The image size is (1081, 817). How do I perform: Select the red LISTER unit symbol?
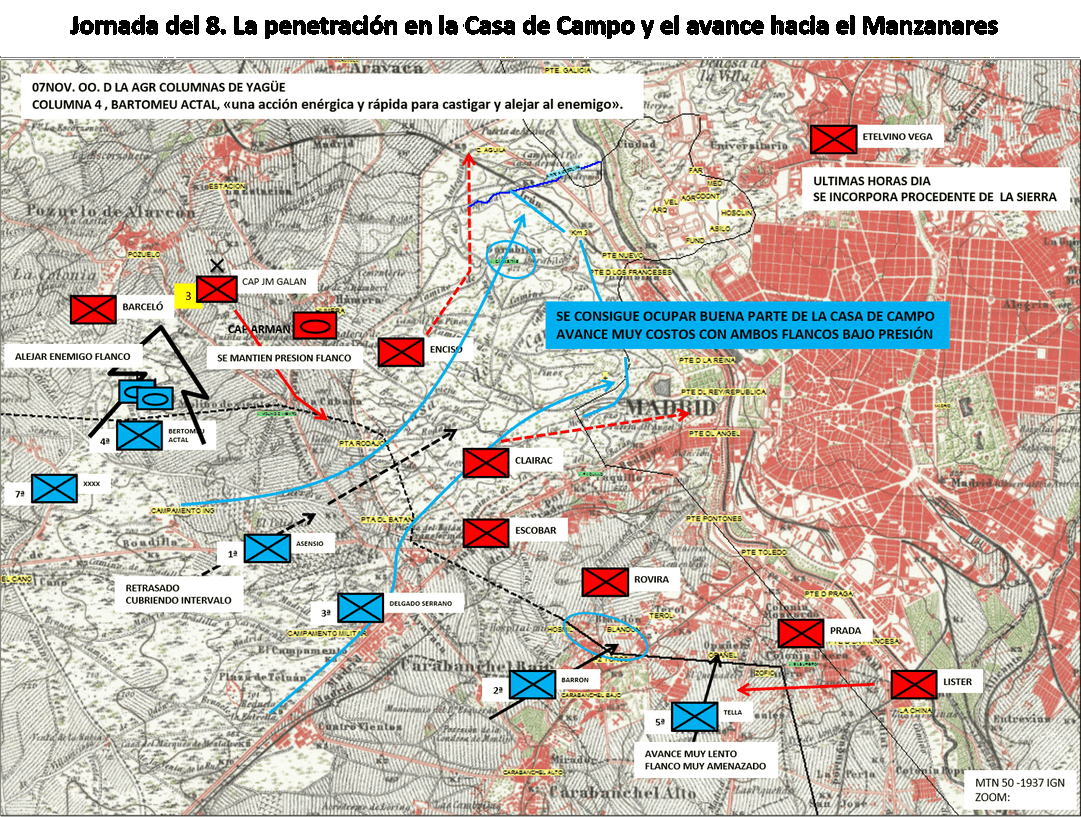click(x=913, y=685)
